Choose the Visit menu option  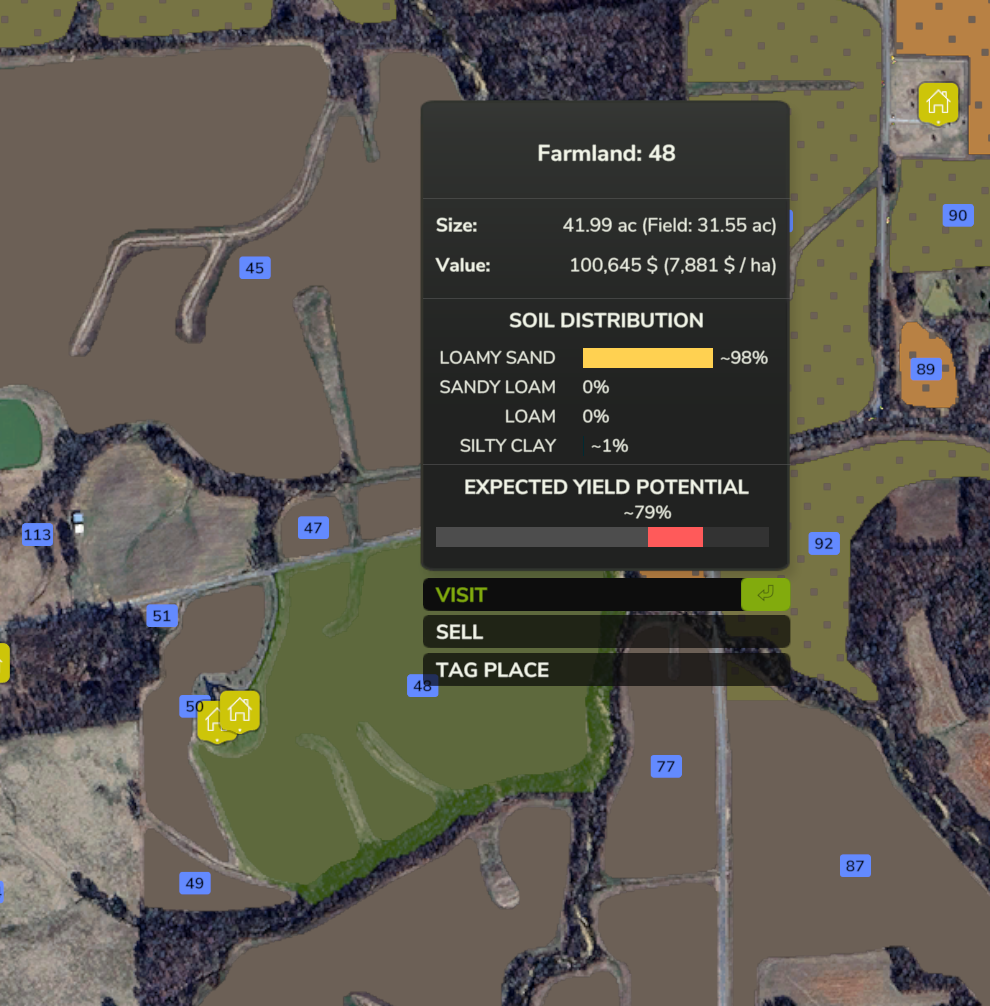pos(580,595)
